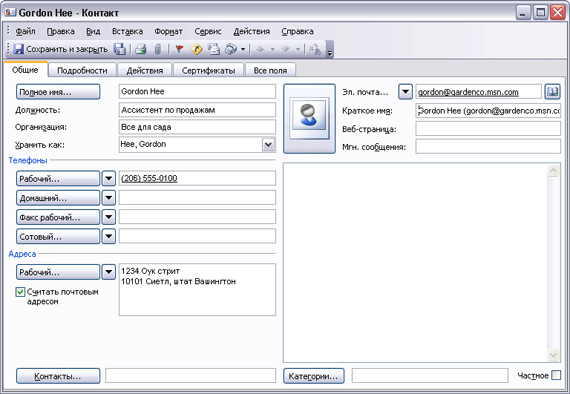Open the Хранить как dropdown
The image size is (570, 394).
click(268, 145)
